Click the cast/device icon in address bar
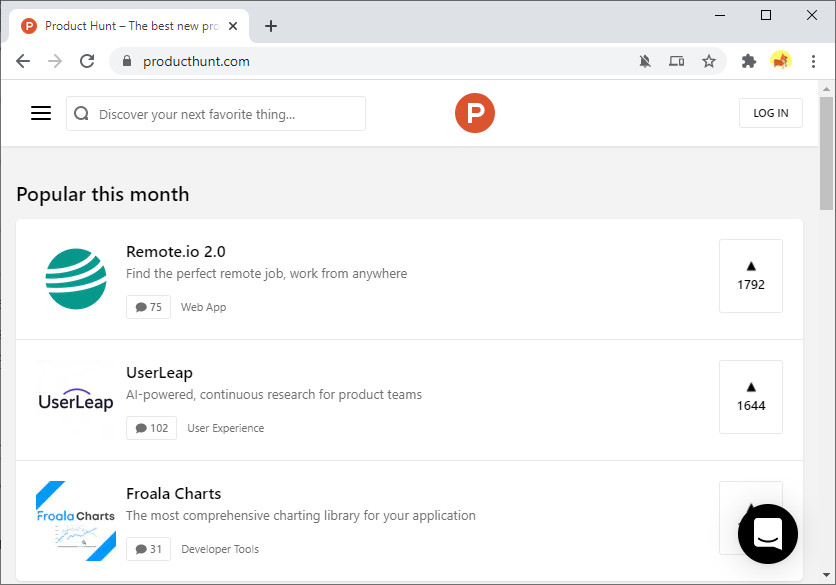Viewport: 836px width, 585px height. (x=677, y=61)
